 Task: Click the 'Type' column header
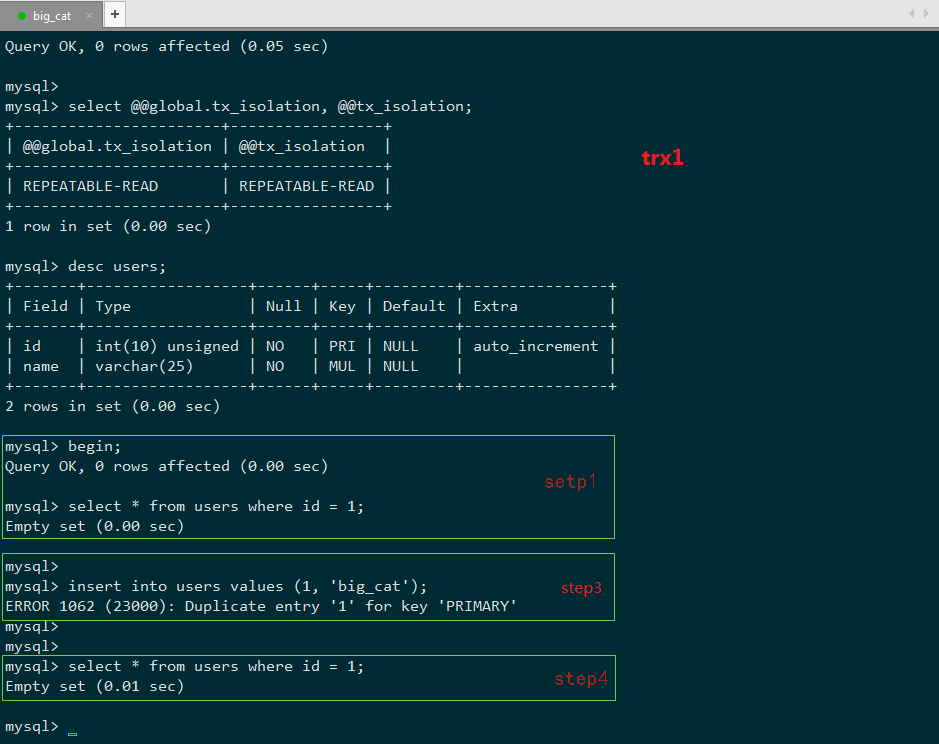(x=113, y=307)
